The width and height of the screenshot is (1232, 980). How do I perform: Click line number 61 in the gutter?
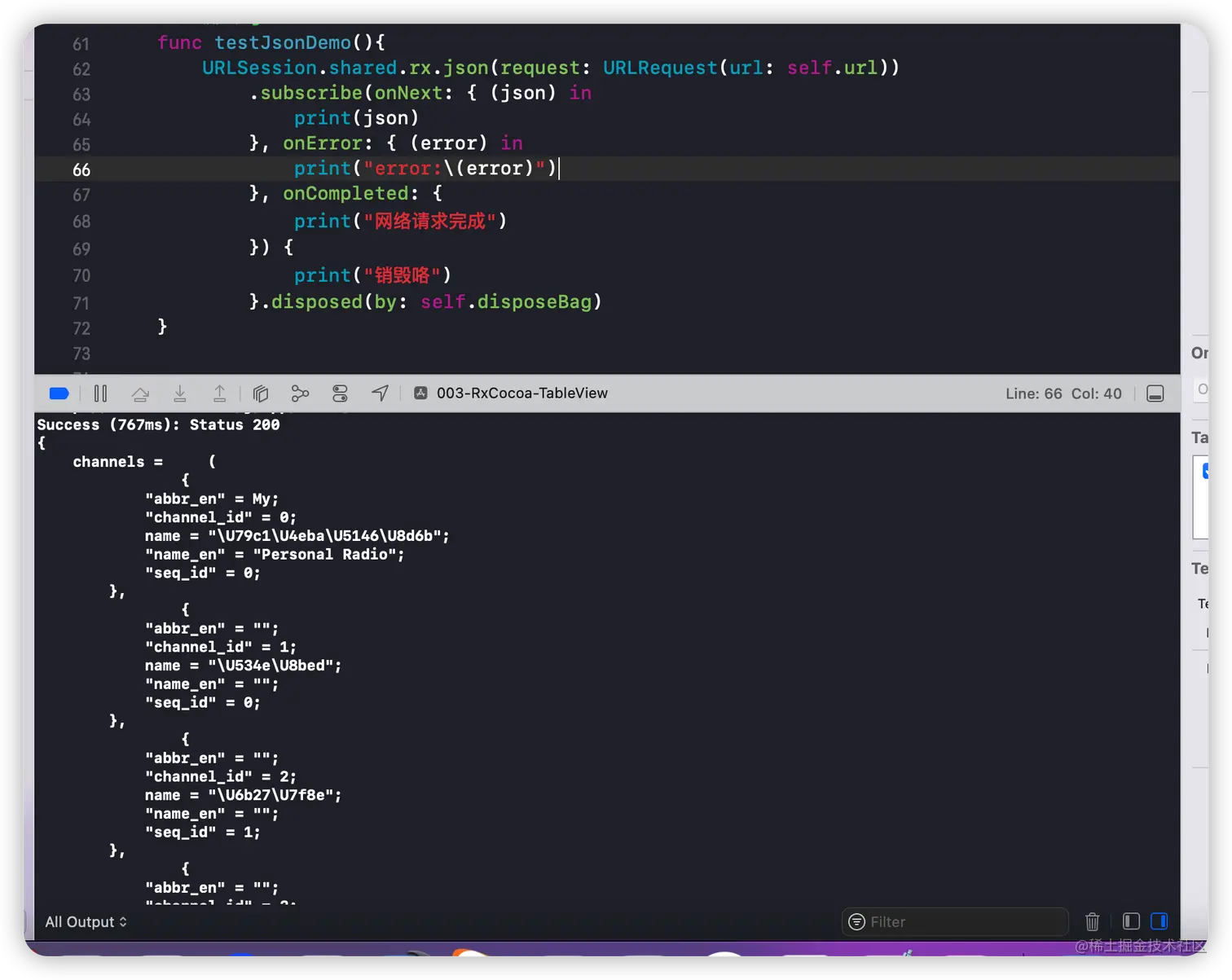point(81,44)
